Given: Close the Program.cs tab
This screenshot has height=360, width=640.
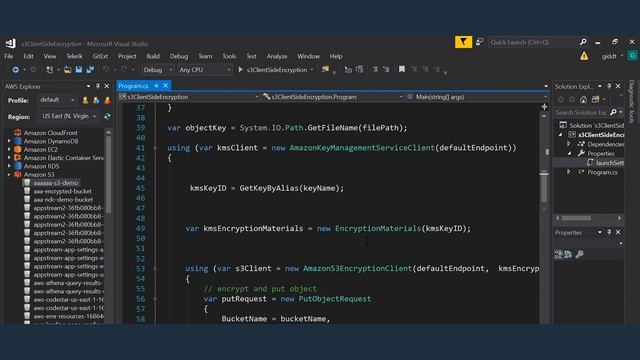Looking at the screenshot, I should 166,86.
